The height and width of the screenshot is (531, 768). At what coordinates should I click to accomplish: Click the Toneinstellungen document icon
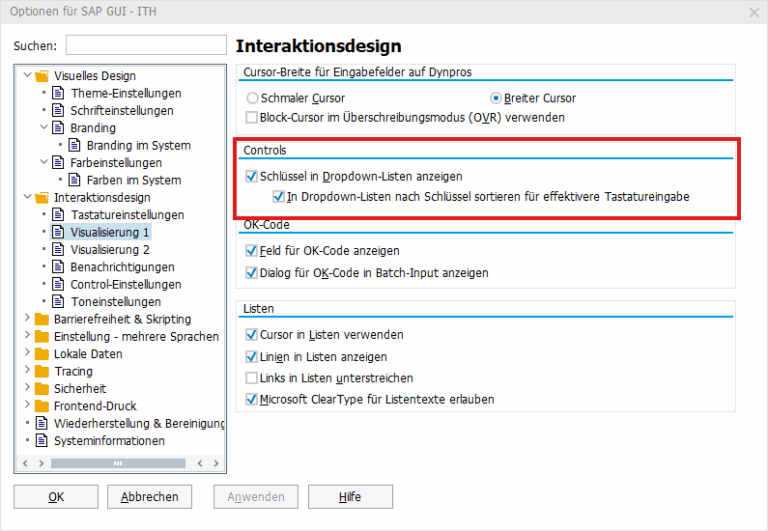tap(58, 302)
